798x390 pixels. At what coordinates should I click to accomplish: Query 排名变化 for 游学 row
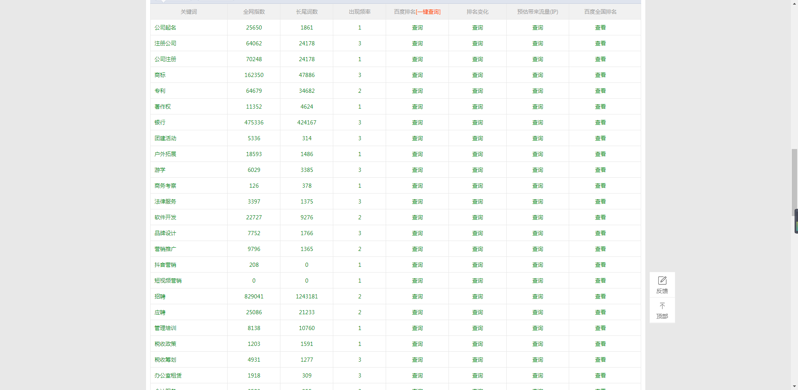click(477, 170)
